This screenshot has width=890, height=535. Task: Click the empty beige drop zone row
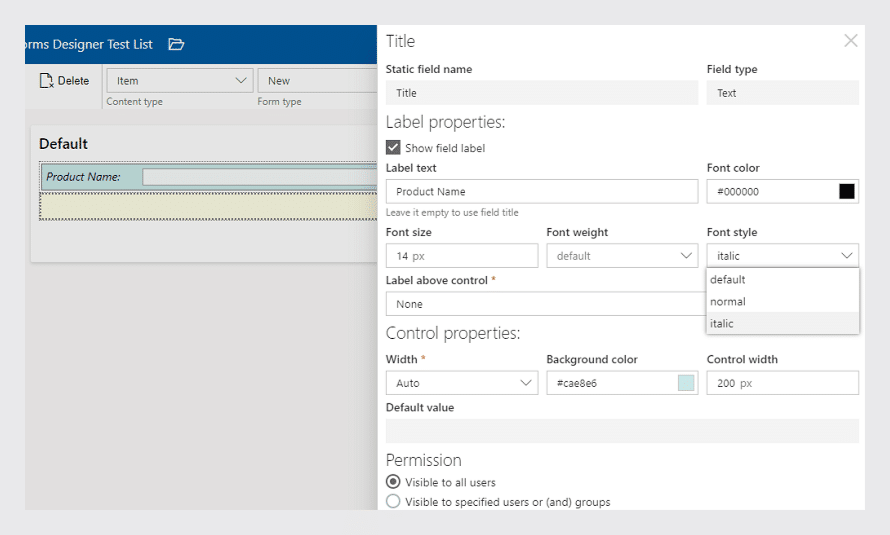pos(208,207)
